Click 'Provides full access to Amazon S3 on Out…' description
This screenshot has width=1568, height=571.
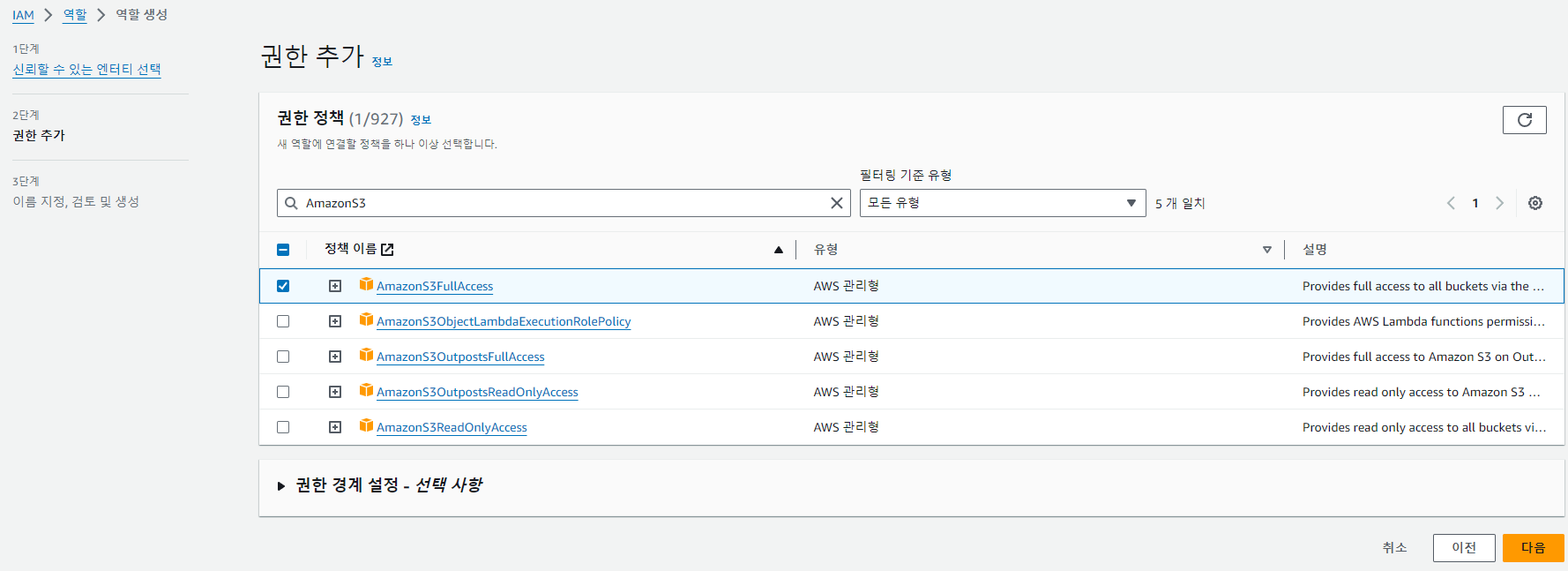pyautogui.click(x=1423, y=357)
